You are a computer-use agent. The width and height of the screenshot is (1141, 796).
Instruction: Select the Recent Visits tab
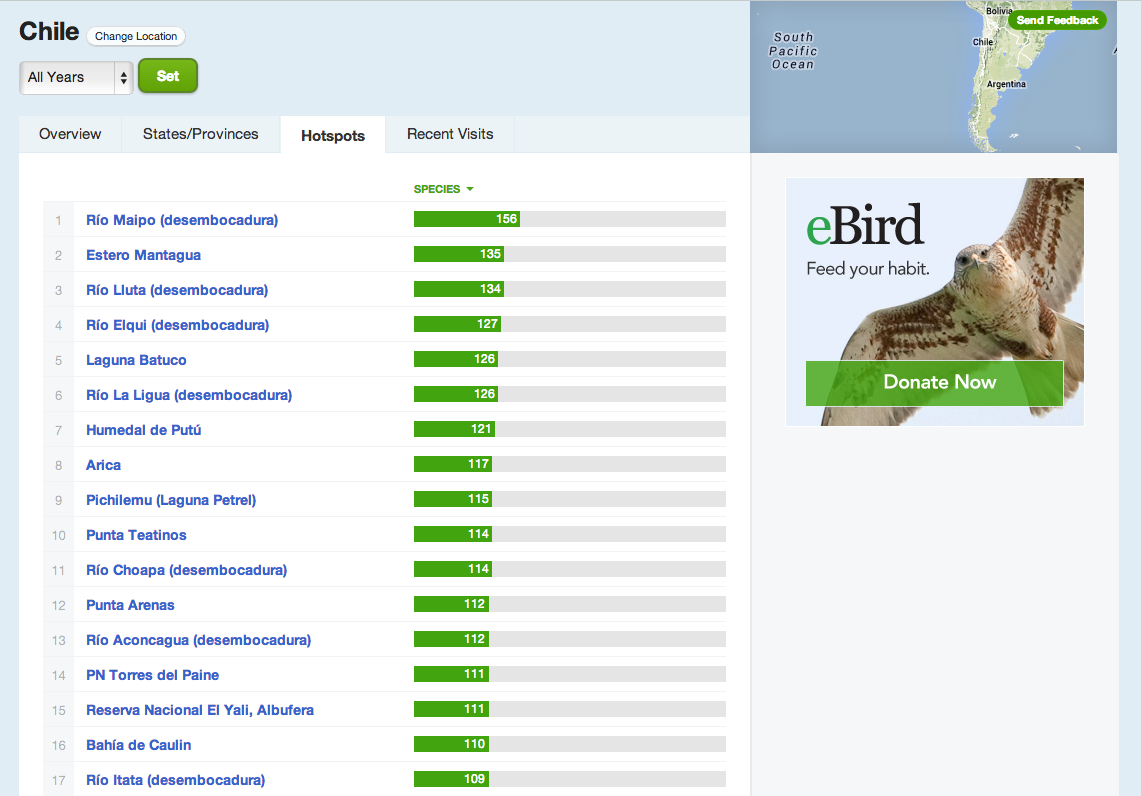[x=449, y=133]
